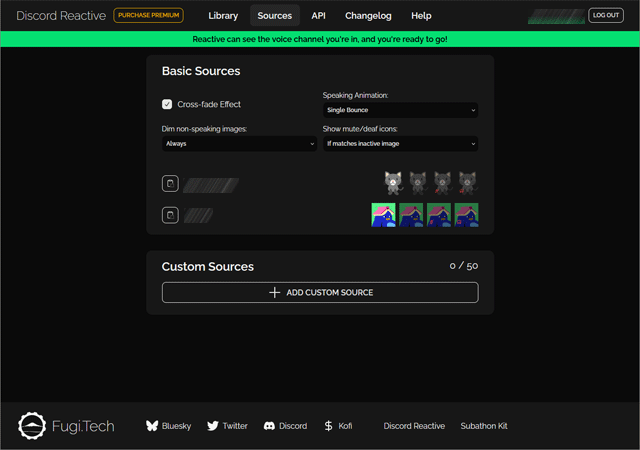This screenshot has width=640, height=450.
Task: Click the copy icon beside the cat images
Action: [x=170, y=183]
